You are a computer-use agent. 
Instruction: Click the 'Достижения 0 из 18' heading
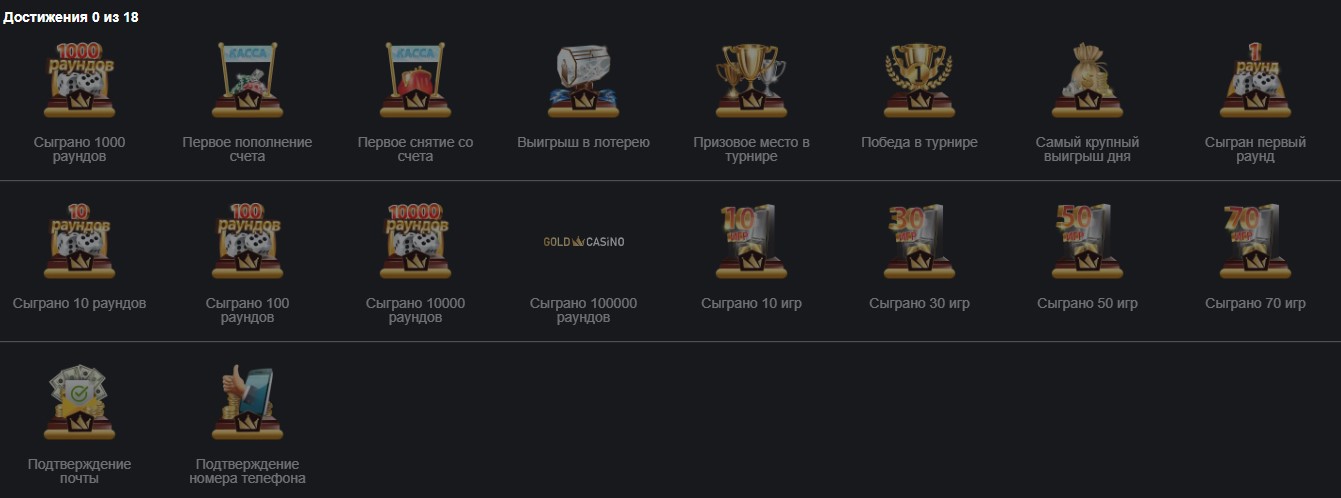(x=70, y=18)
